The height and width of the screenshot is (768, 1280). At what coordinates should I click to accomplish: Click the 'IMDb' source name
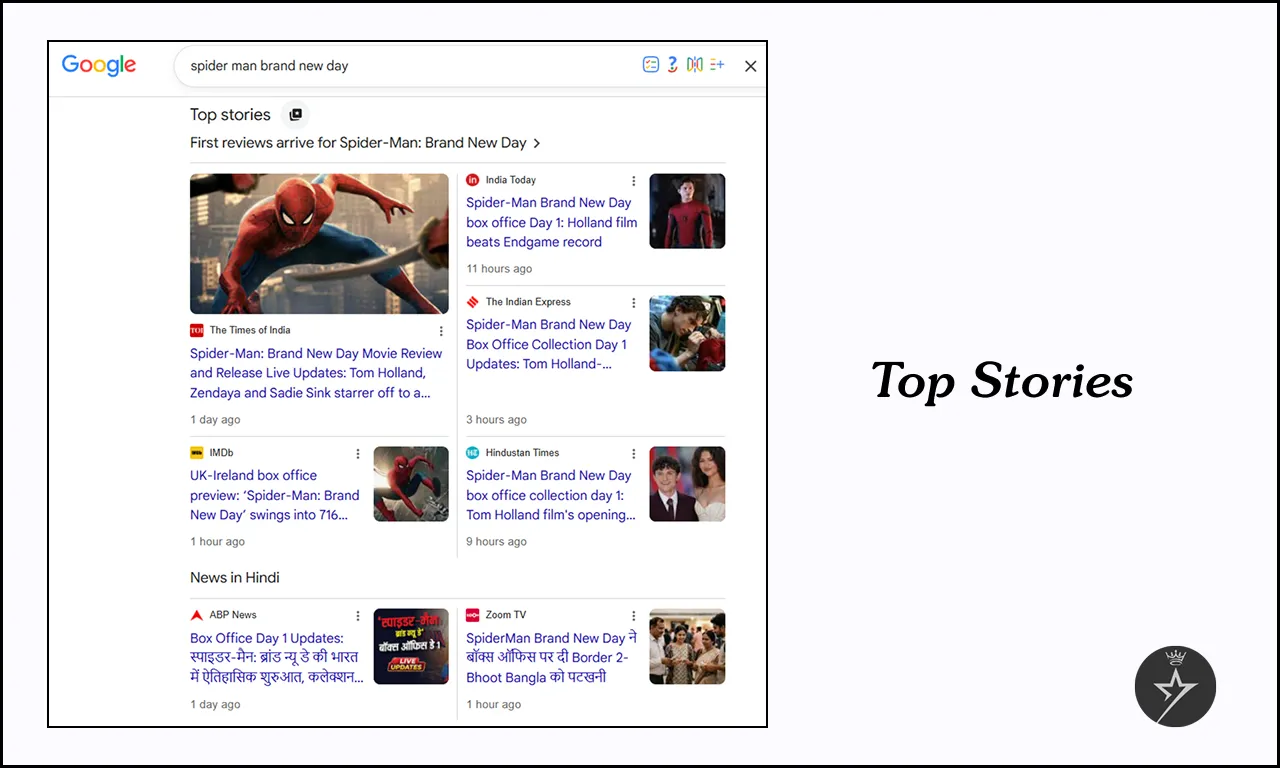tap(221, 453)
